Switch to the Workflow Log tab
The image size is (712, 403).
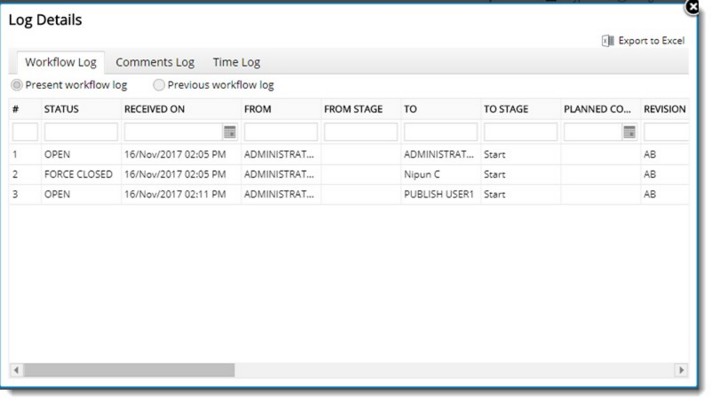pyautogui.click(x=61, y=62)
